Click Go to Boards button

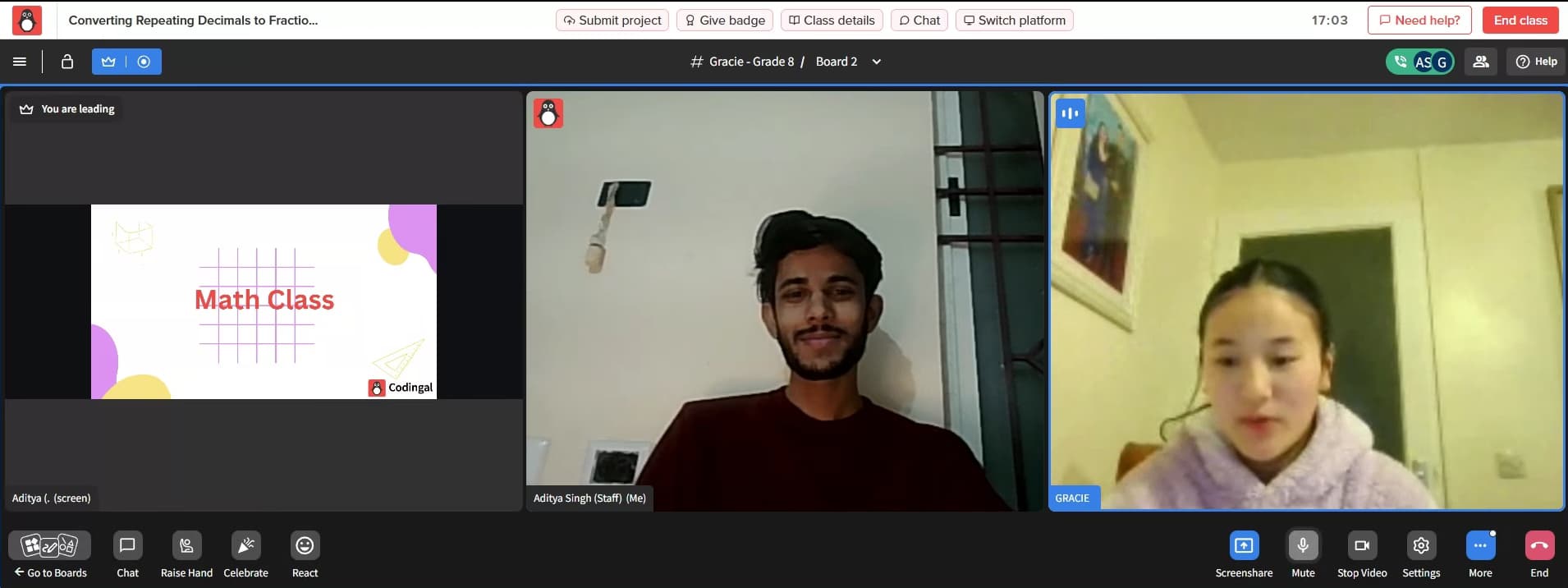[x=50, y=555]
